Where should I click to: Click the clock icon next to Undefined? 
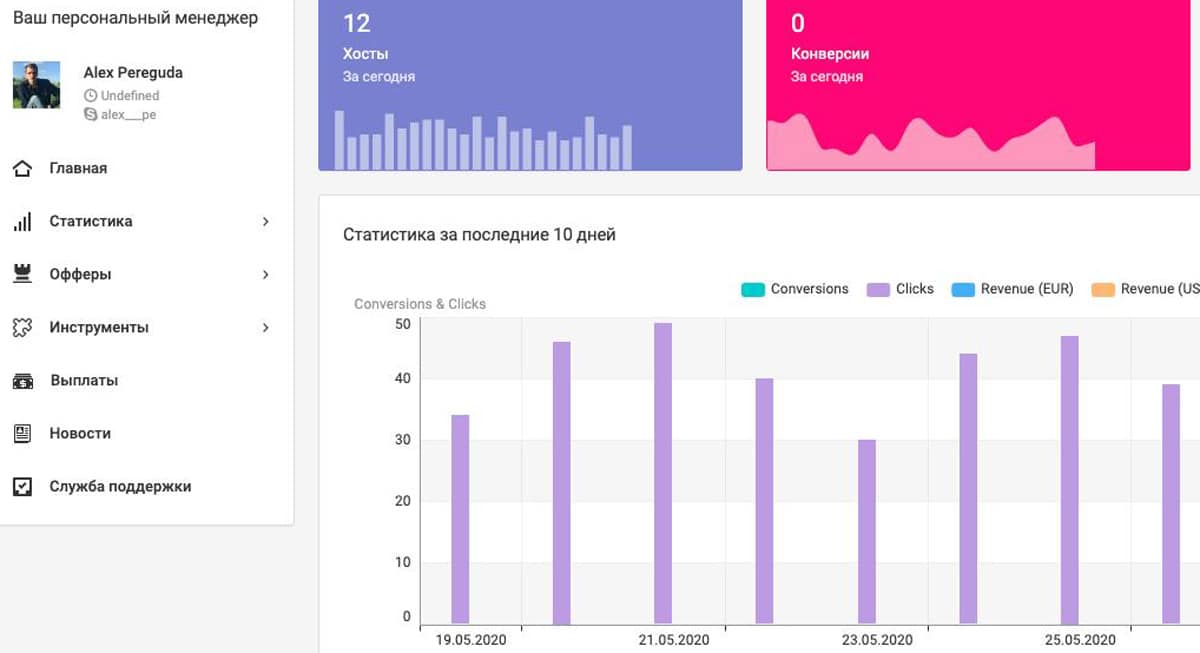pos(90,95)
